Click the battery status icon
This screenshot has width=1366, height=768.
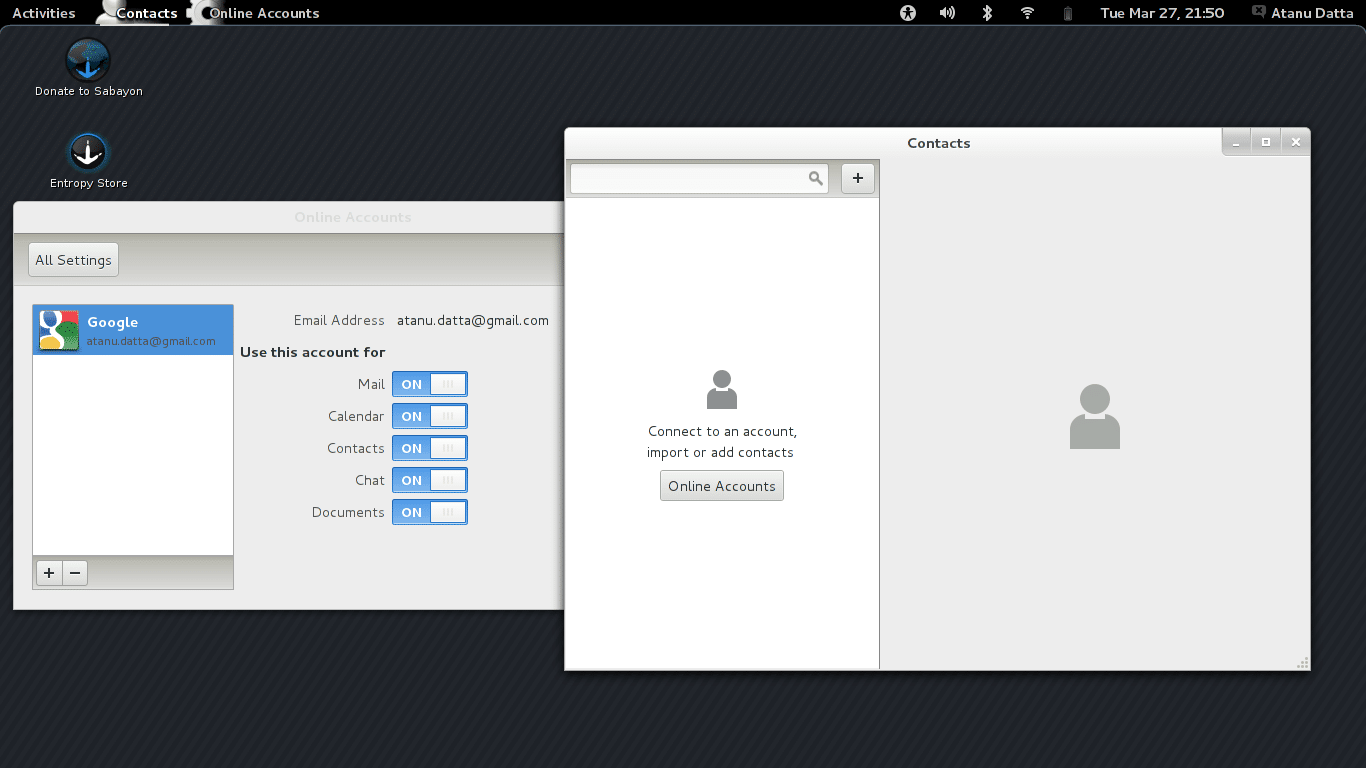[1067, 13]
